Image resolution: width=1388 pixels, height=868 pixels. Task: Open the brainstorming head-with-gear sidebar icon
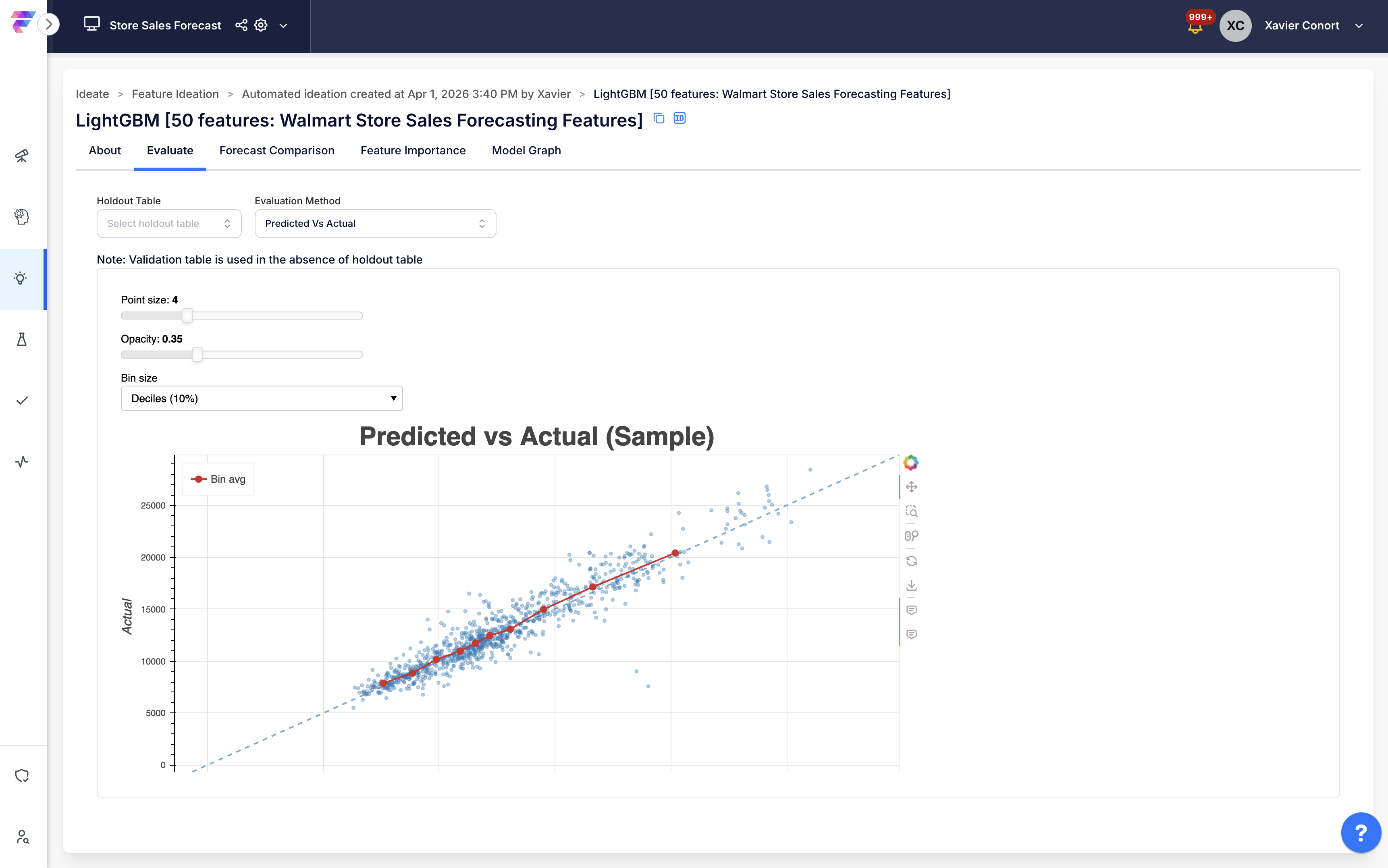22,216
